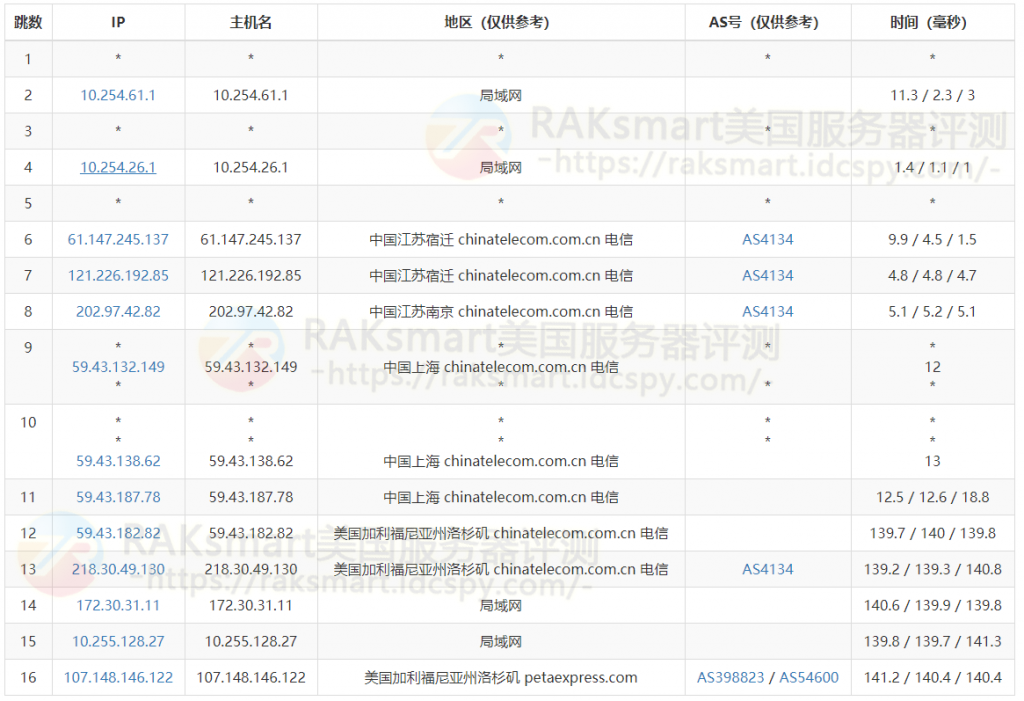Open IP link 10.254.61.1

coord(118,95)
